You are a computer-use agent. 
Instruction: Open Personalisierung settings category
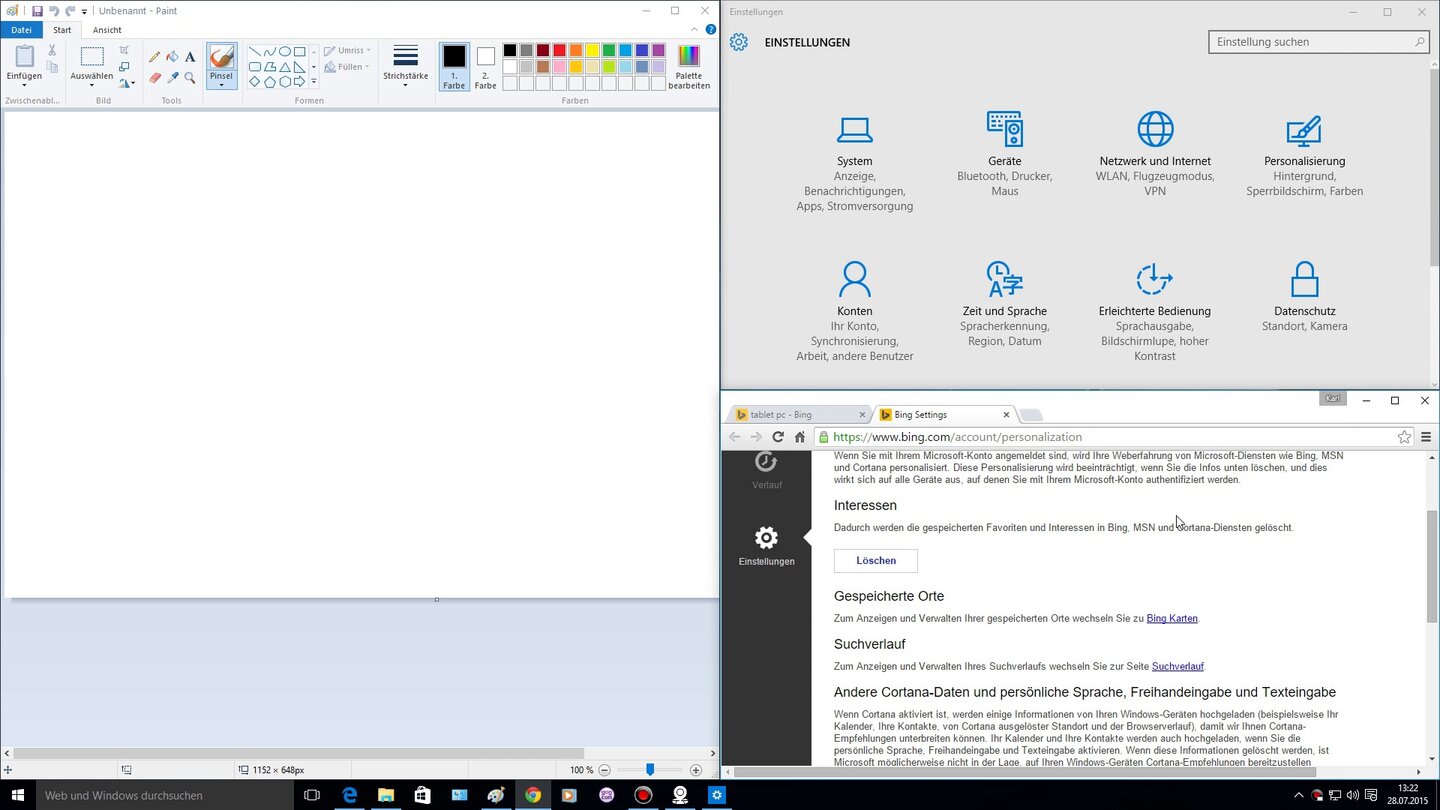pyautogui.click(x=1305, y=154)
